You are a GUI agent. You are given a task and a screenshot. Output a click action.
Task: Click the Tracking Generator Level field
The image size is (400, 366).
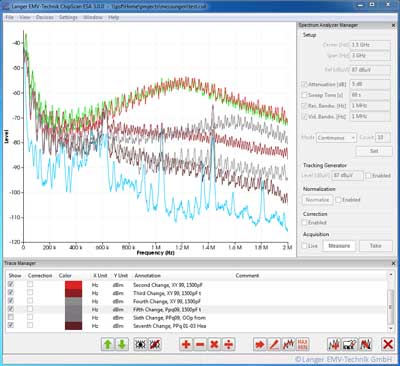tap(347, 175)
